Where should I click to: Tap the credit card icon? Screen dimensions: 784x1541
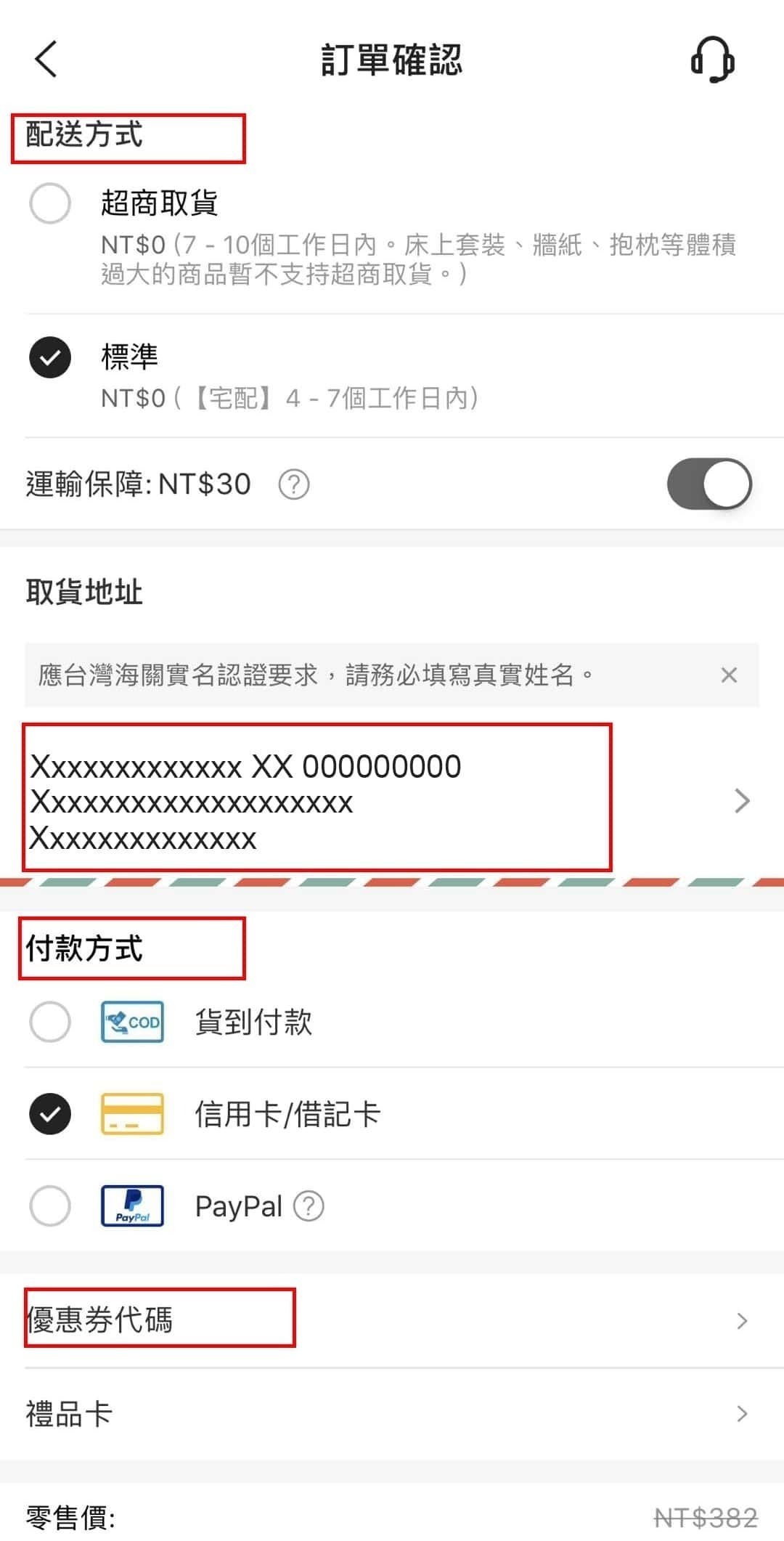132,1113
